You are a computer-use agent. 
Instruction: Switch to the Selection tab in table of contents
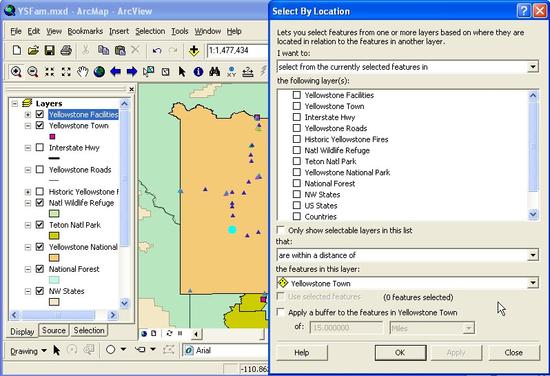click(x=89, y=330)
